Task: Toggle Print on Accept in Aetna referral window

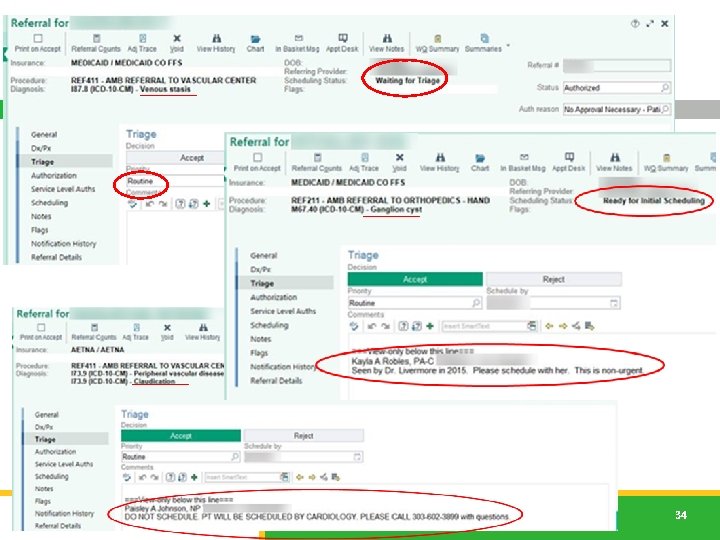Action: 41,332
